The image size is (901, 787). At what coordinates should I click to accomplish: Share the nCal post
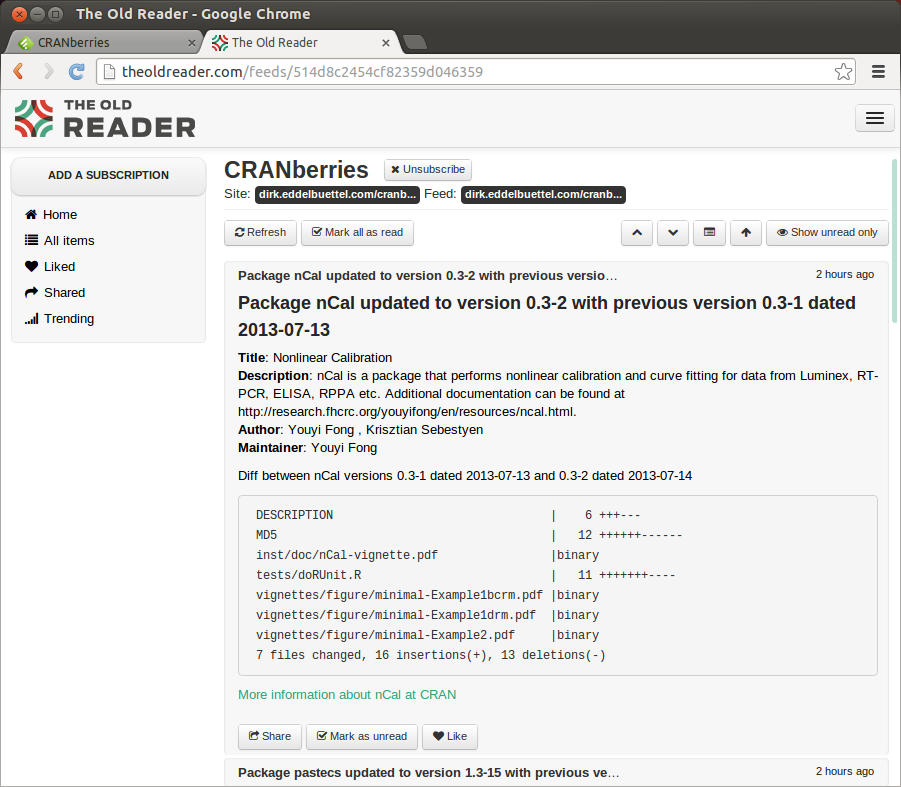pos(269,736)
